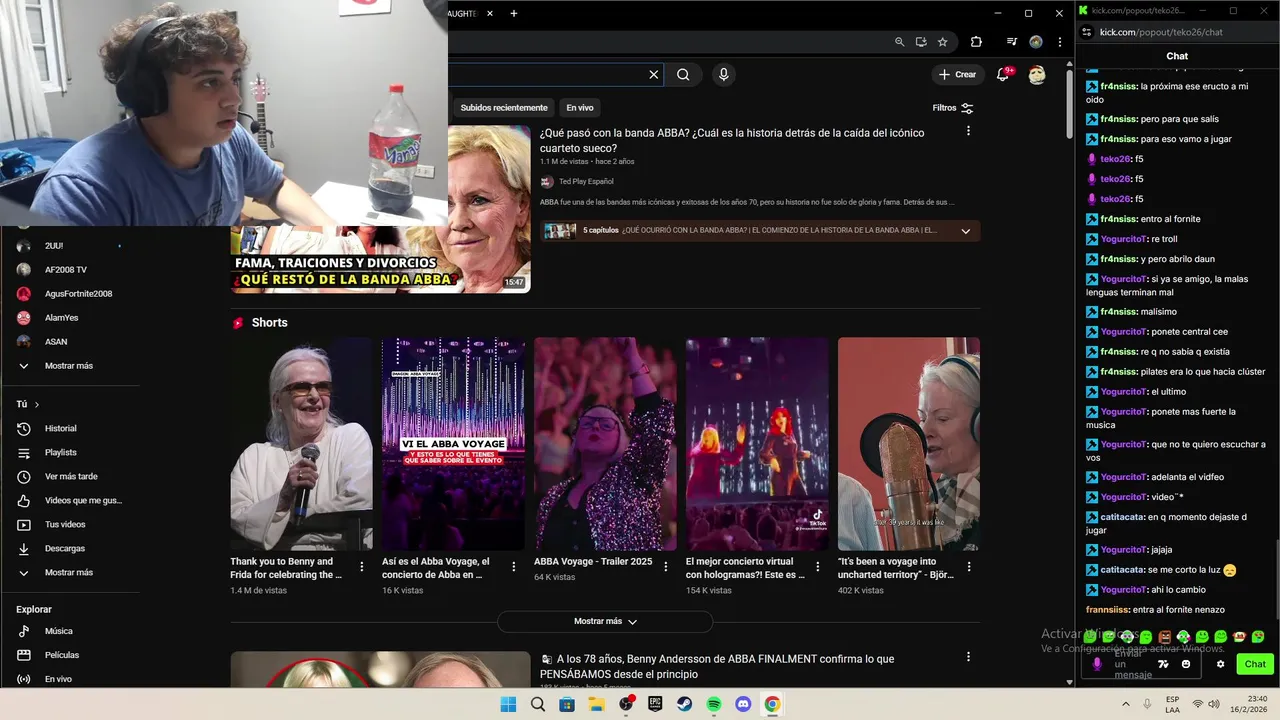This screenshot has width=1280, height=720.
Task: Open options for Benny Andersson video
Action: click(x=968, y=657)
